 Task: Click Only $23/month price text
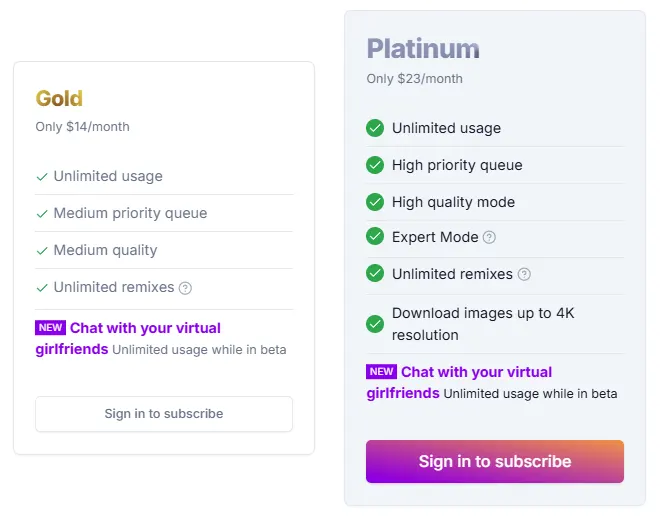point(414,79)
